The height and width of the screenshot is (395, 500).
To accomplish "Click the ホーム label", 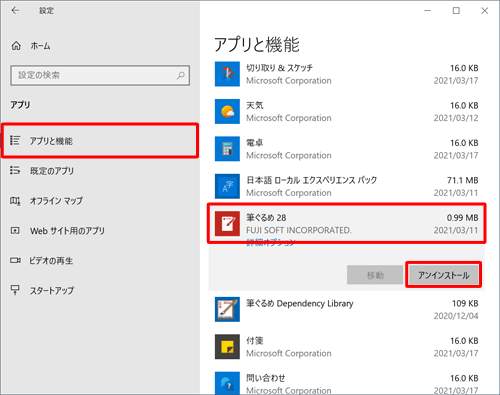I will coord(40,46).
